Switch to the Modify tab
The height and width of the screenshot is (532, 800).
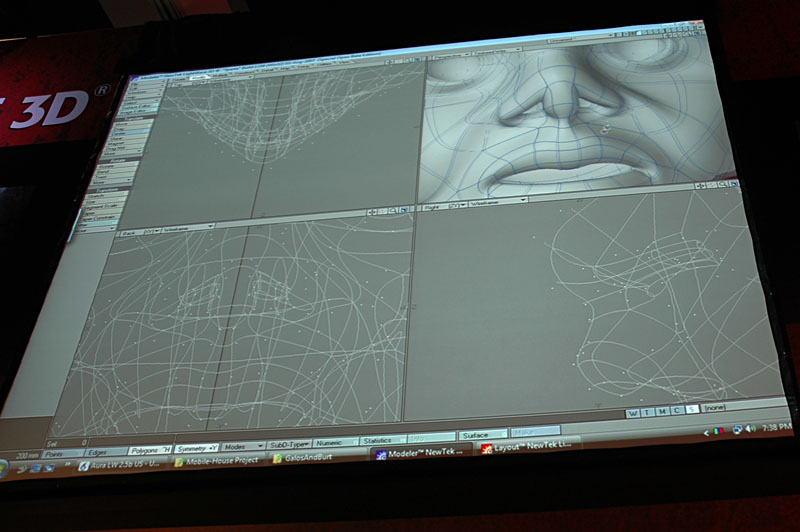198,78
